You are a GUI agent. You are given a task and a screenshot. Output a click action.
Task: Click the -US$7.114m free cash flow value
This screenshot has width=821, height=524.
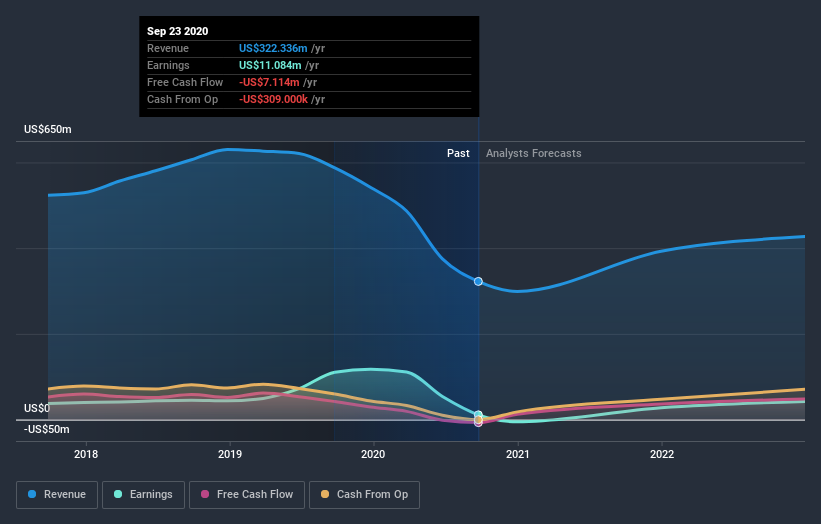click(x=269, y=82)
